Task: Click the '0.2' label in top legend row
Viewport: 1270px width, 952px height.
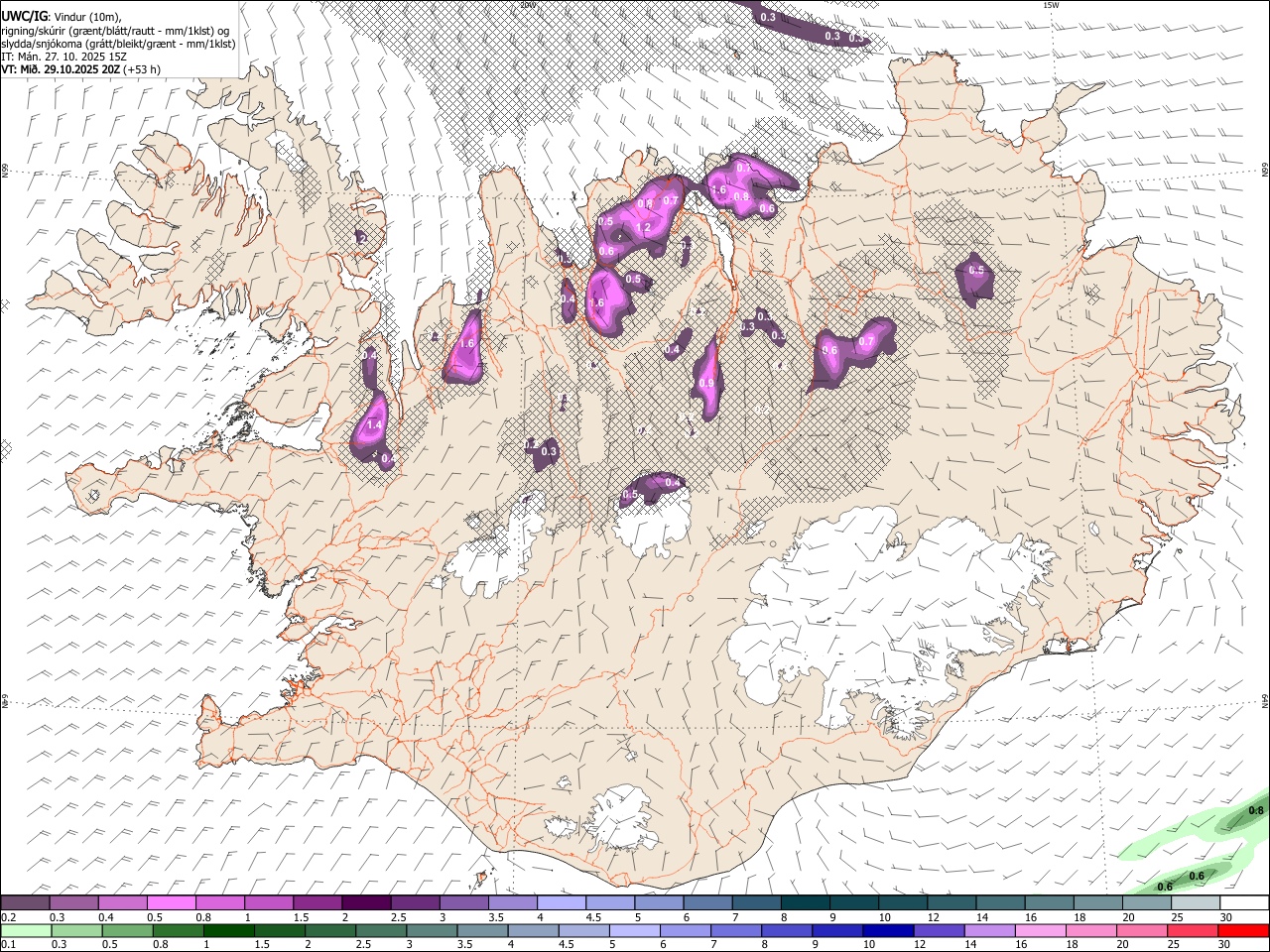Action: click(9, 917)
